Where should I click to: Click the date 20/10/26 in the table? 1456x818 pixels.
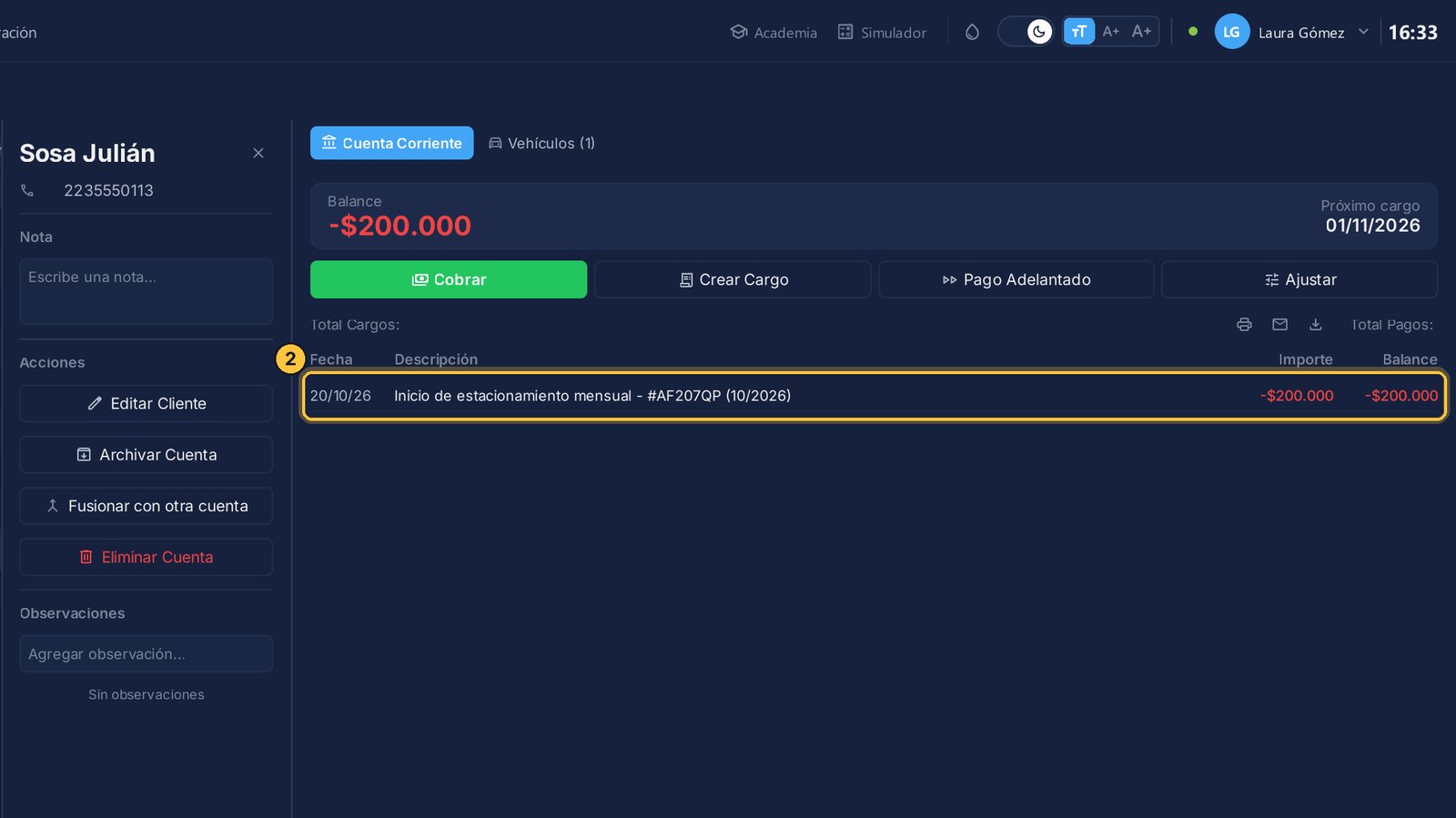point(340,396)
